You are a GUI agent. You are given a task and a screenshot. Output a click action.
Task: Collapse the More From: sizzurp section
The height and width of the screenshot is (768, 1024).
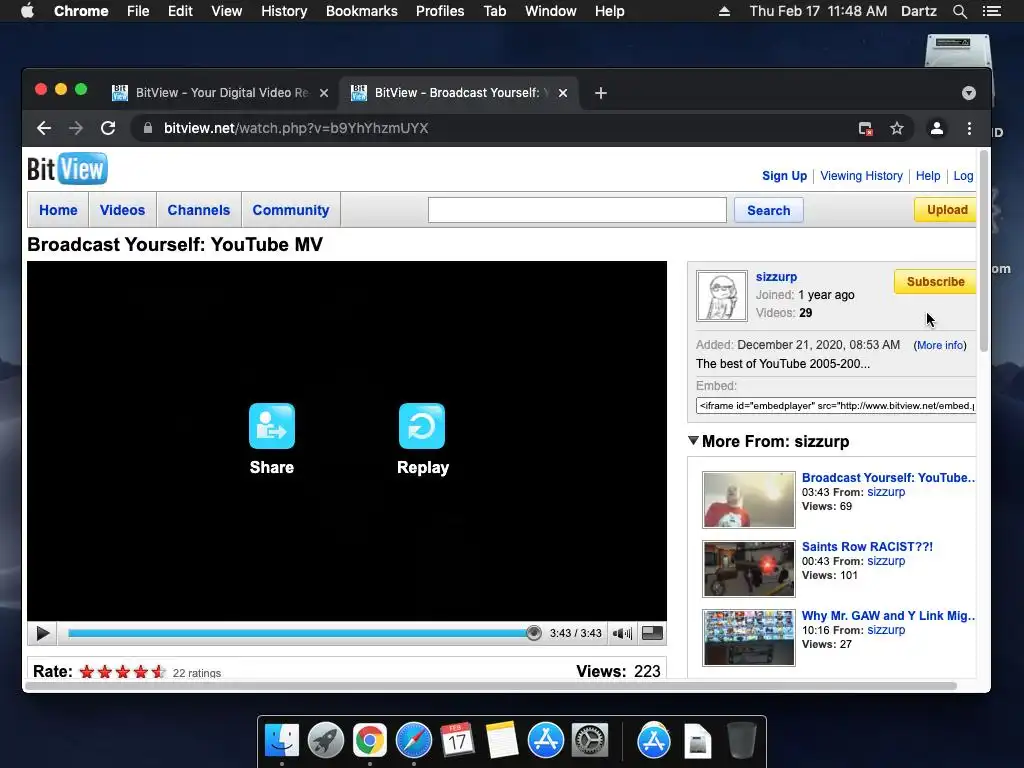click(x=694, y=441)
